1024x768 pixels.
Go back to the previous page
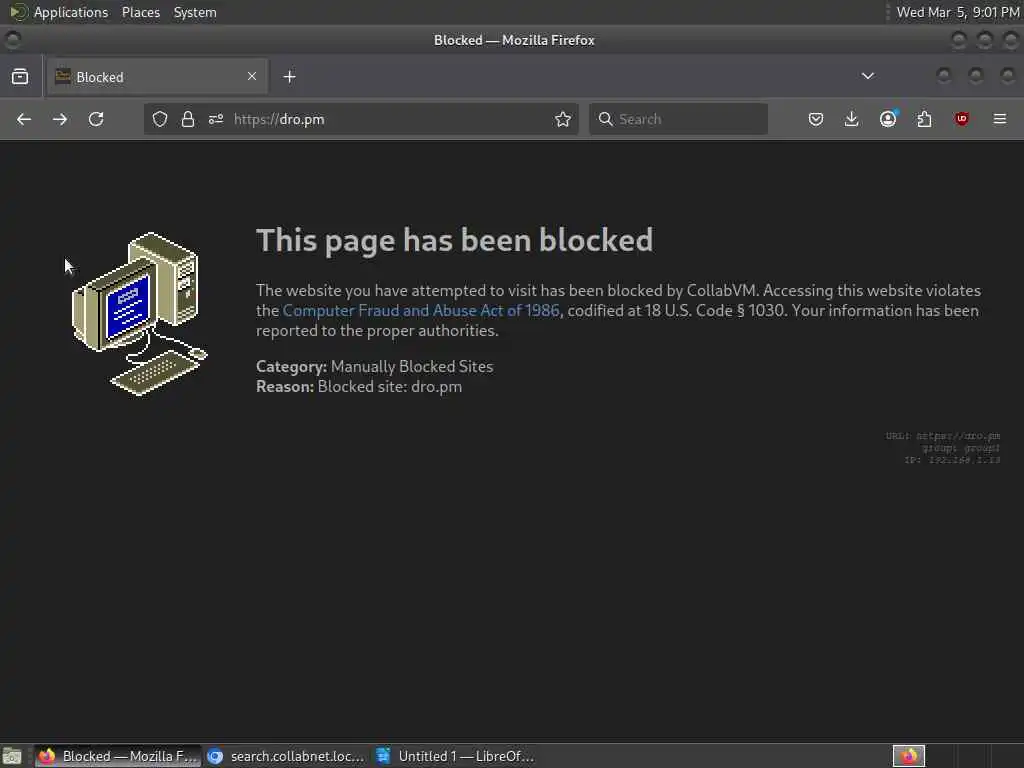coord(24,119)
